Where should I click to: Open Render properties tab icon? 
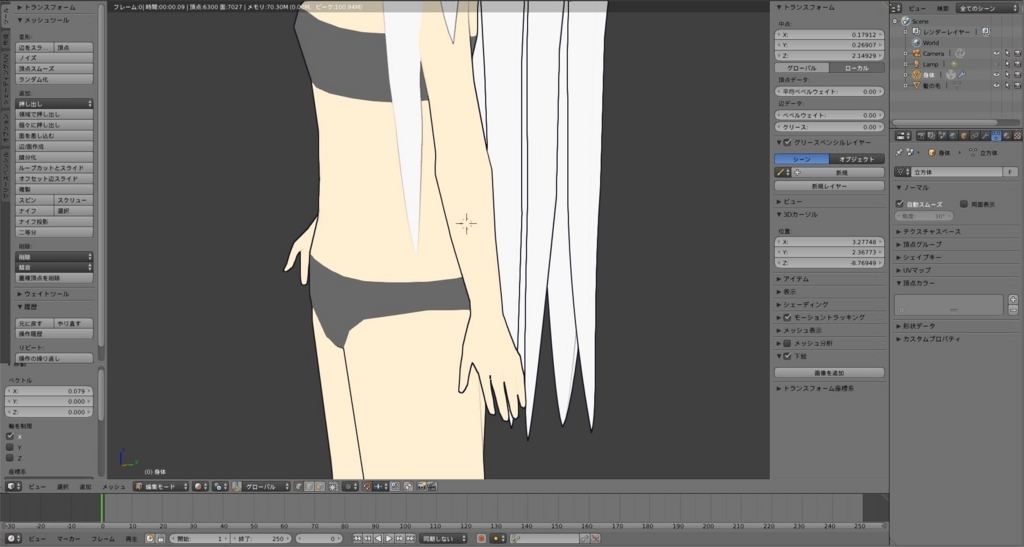(x=921, y=136)
